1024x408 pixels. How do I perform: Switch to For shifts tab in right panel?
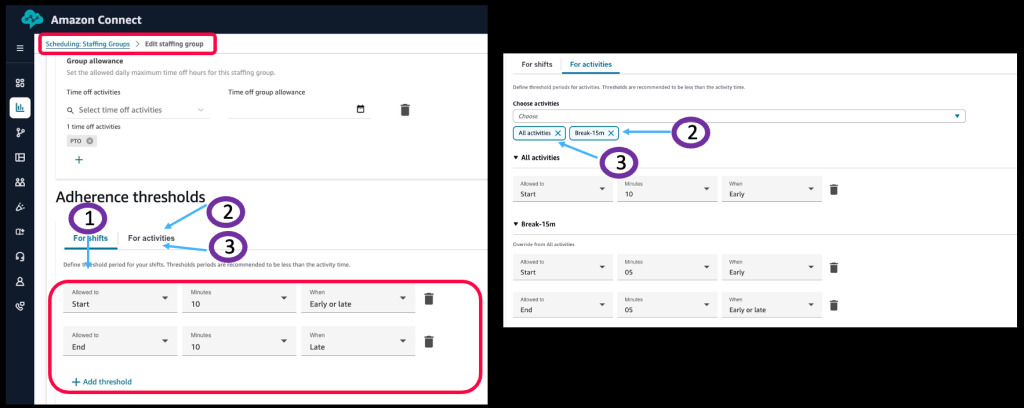coord(537,64)
